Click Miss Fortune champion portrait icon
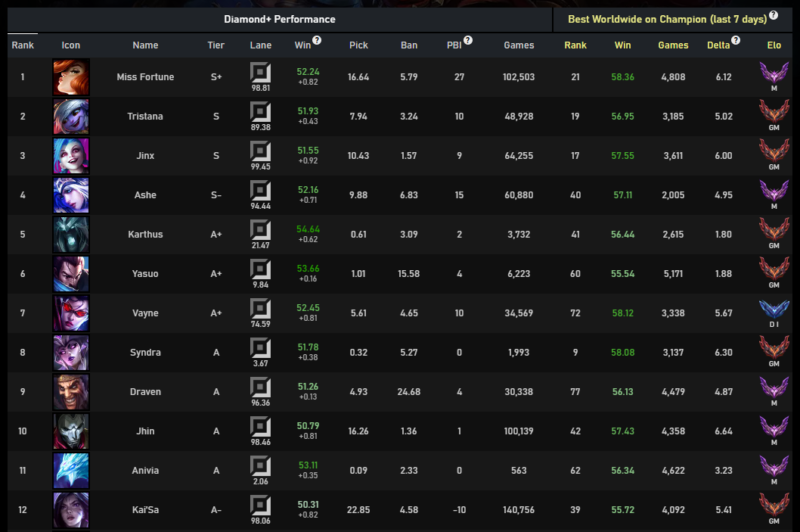The width and height of the screenshot is (800, 532). coord(71,77)
